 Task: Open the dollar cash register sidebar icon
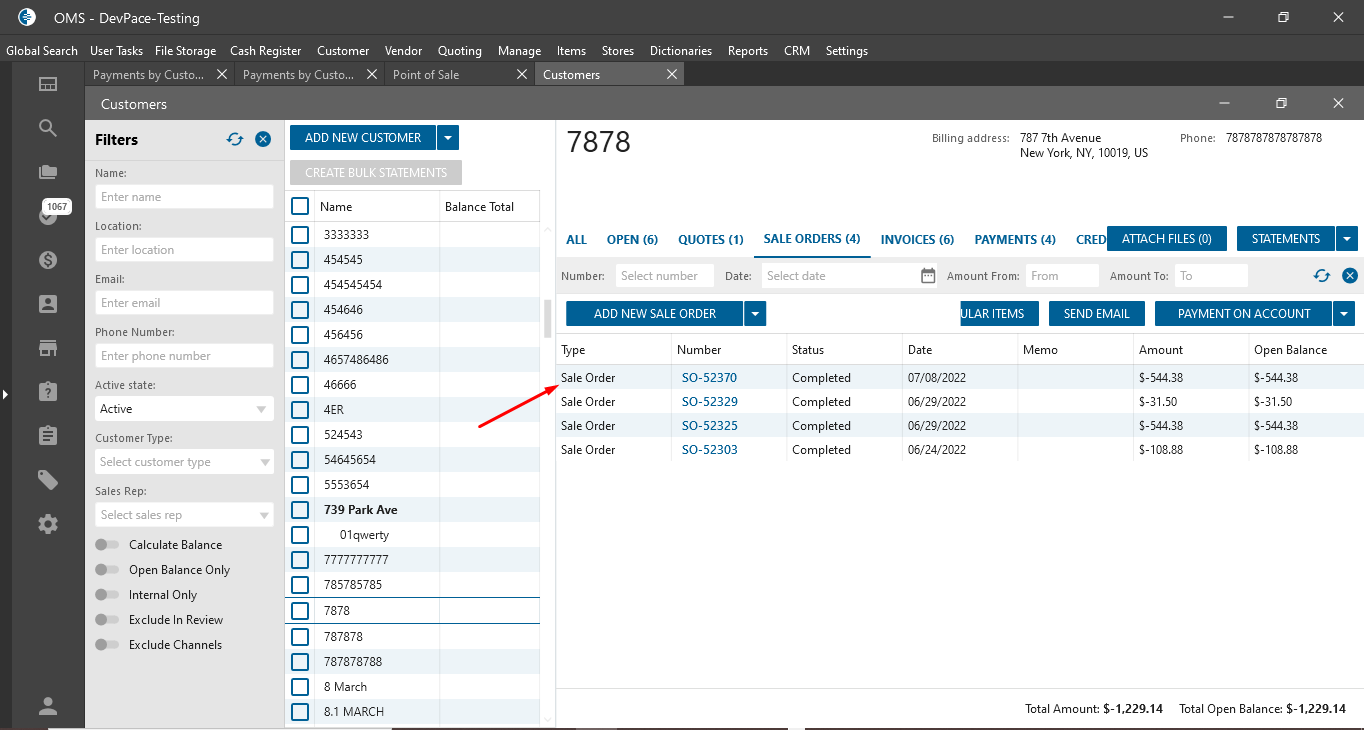pos(48,260)
